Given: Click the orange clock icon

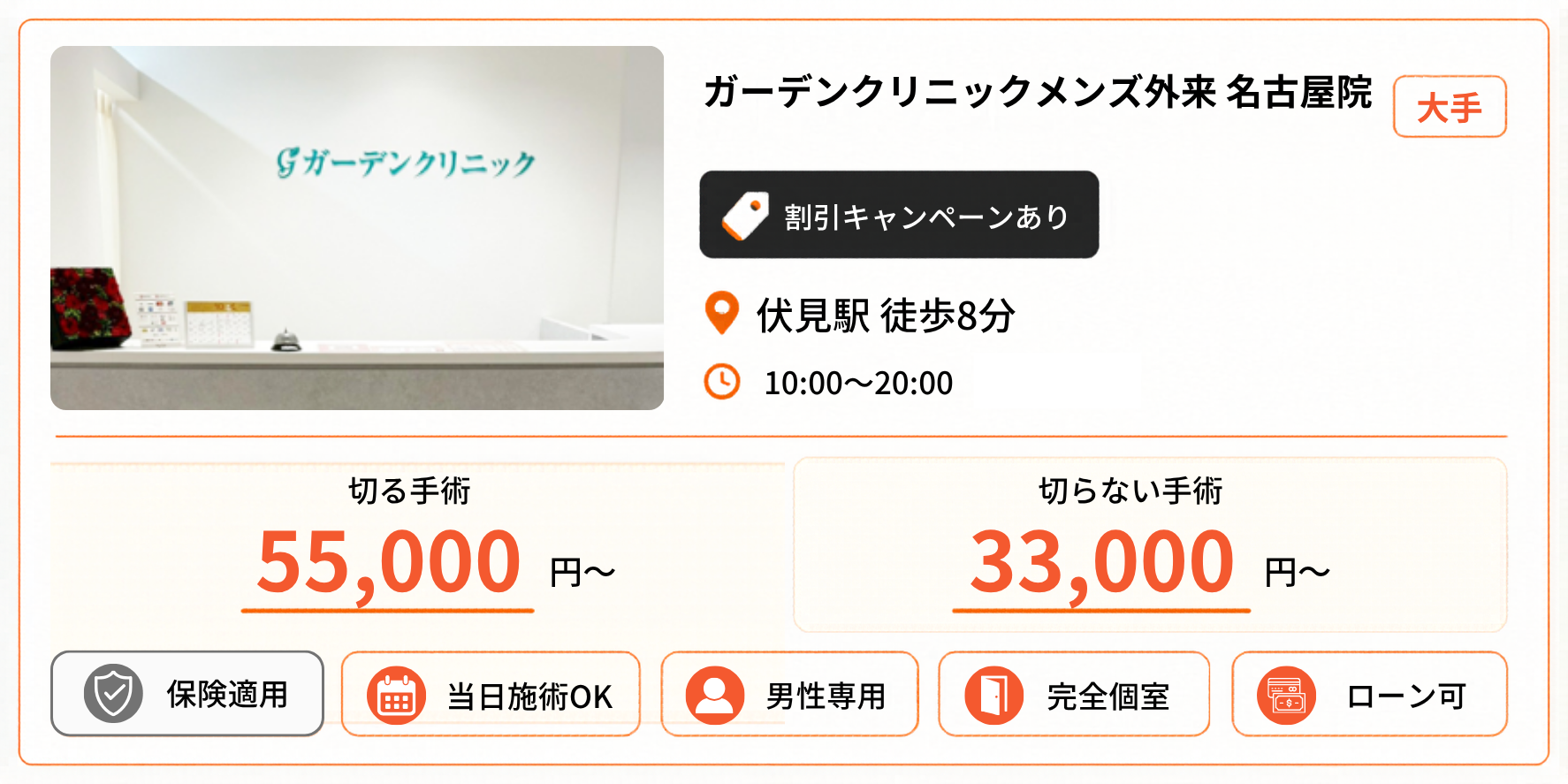Looking at the screenshot, I should pos(722,382).
